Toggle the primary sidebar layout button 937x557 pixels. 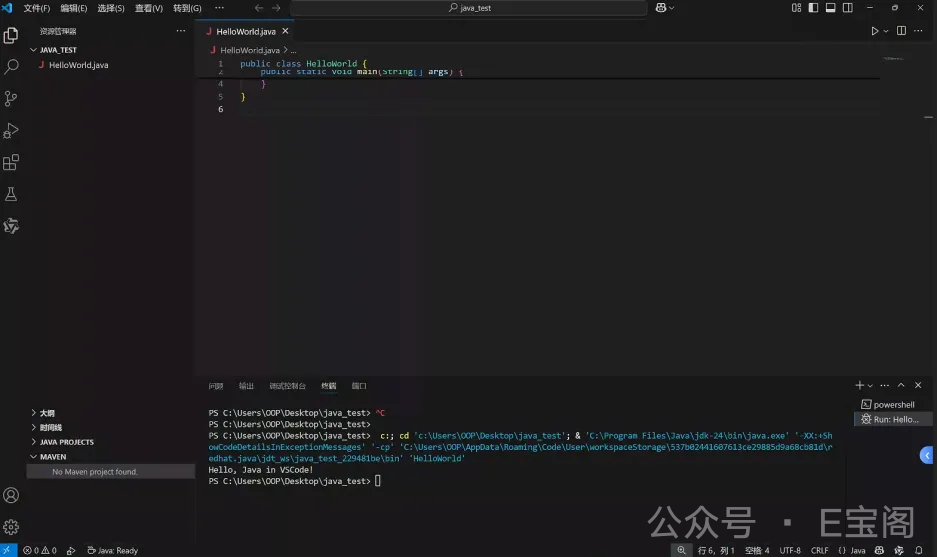tap(813, 8)
